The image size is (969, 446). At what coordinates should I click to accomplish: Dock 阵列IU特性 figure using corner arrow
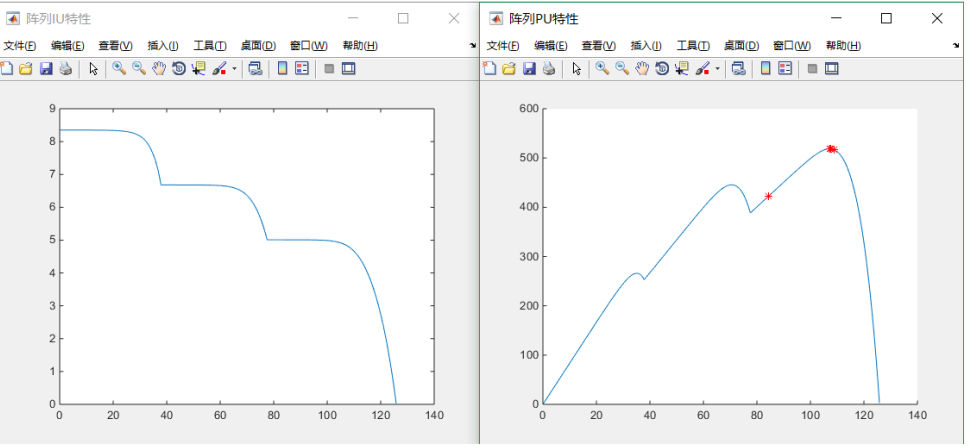pos(473,46)
